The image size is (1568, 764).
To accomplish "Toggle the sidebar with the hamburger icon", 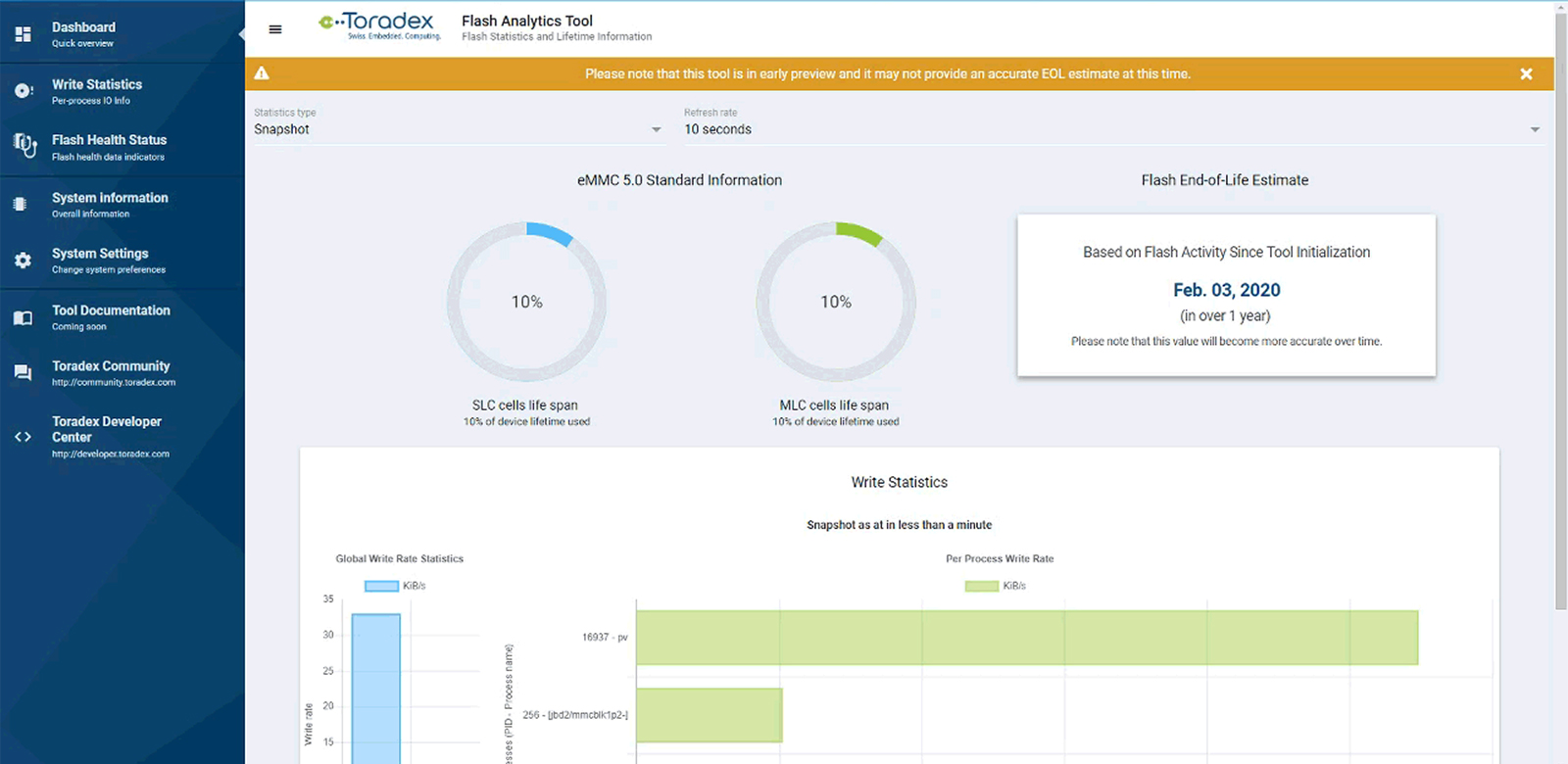I will click(275, 29).
